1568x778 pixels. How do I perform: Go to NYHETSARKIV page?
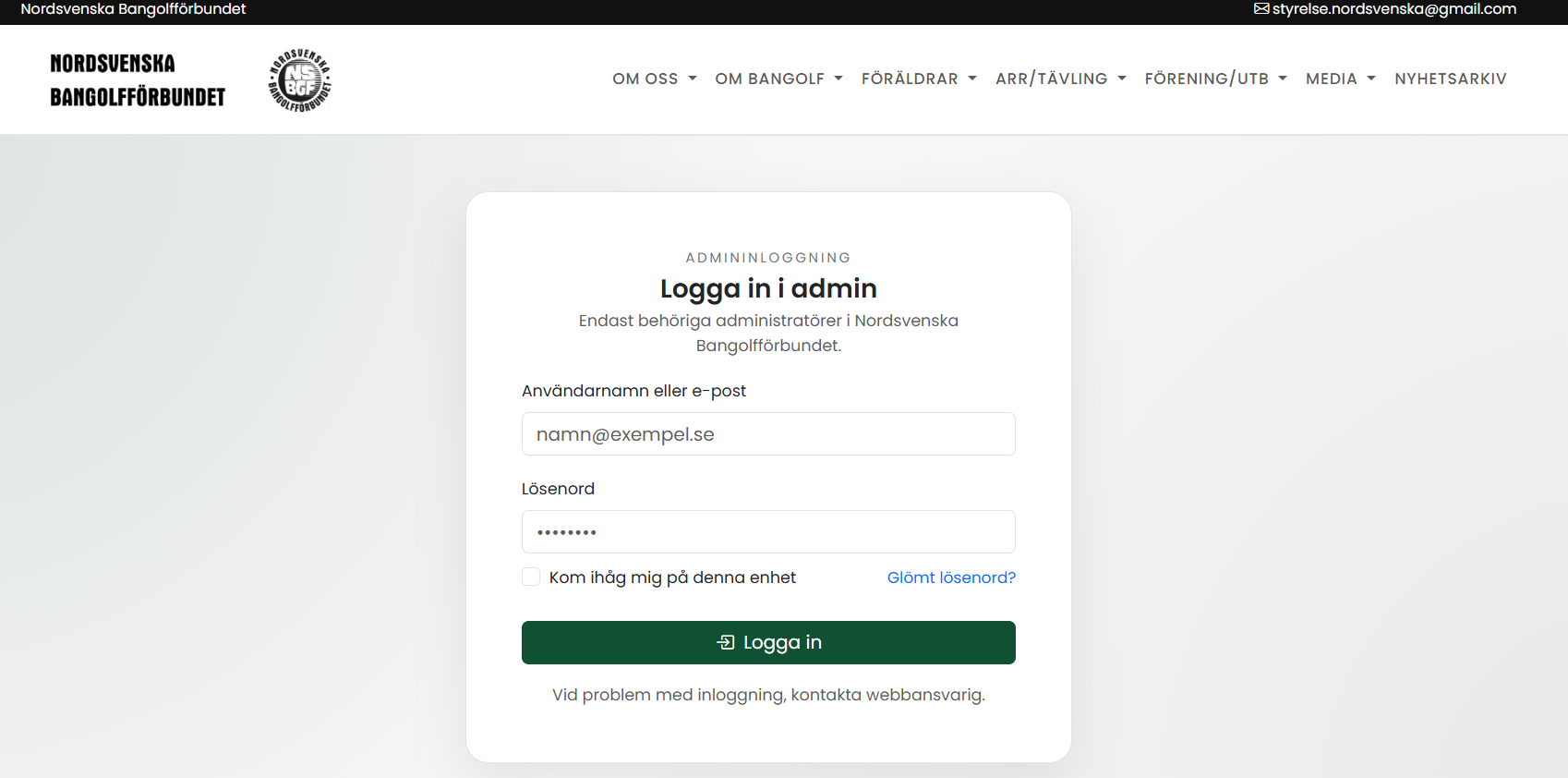(1451, 79)
